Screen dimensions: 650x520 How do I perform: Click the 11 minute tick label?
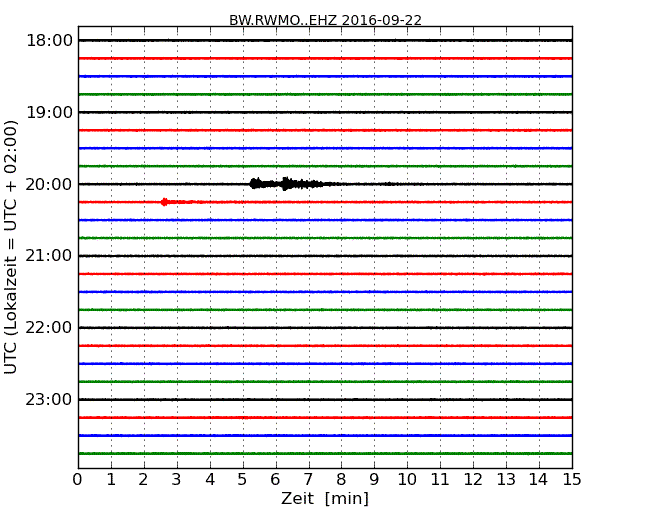[x=440, y=479]
